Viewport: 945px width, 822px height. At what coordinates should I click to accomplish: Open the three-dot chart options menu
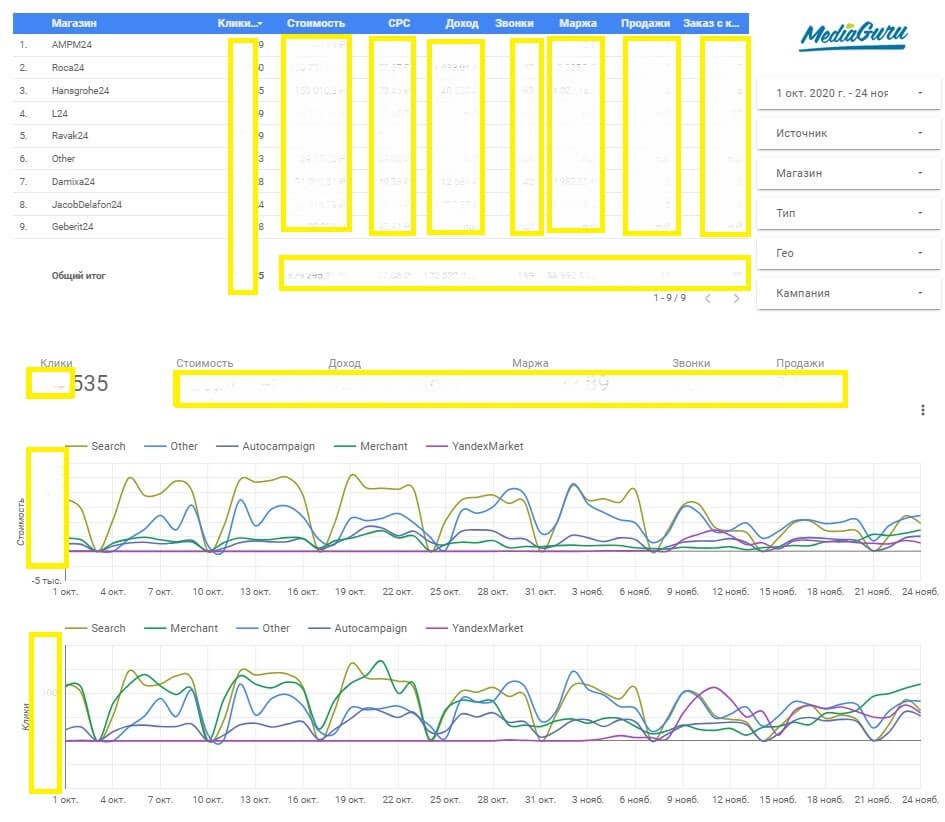pyautogui.click(x=921, y=410)
